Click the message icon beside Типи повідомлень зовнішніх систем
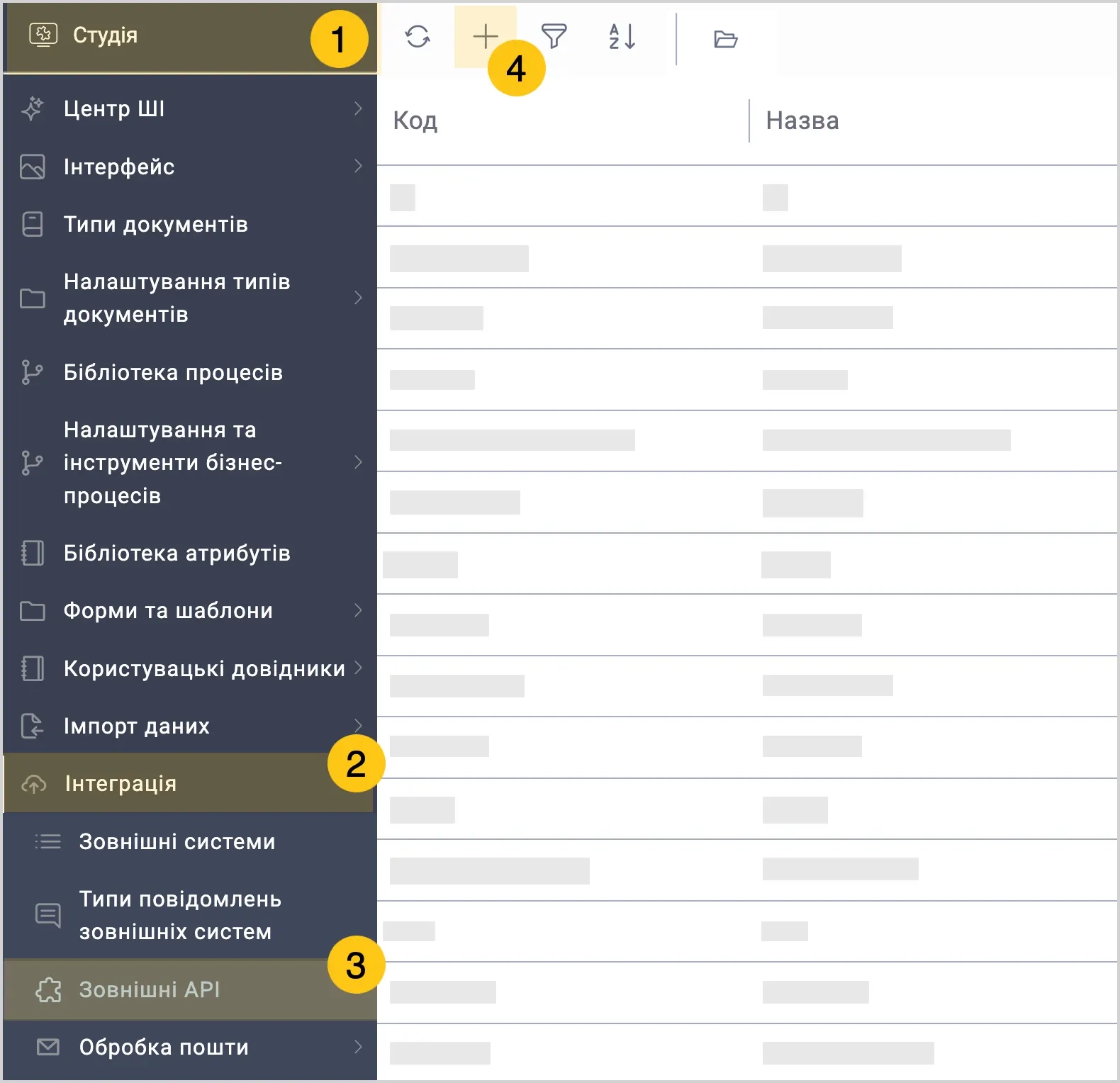This screenshot has width=1120, height=1083. tap(48, 915)
